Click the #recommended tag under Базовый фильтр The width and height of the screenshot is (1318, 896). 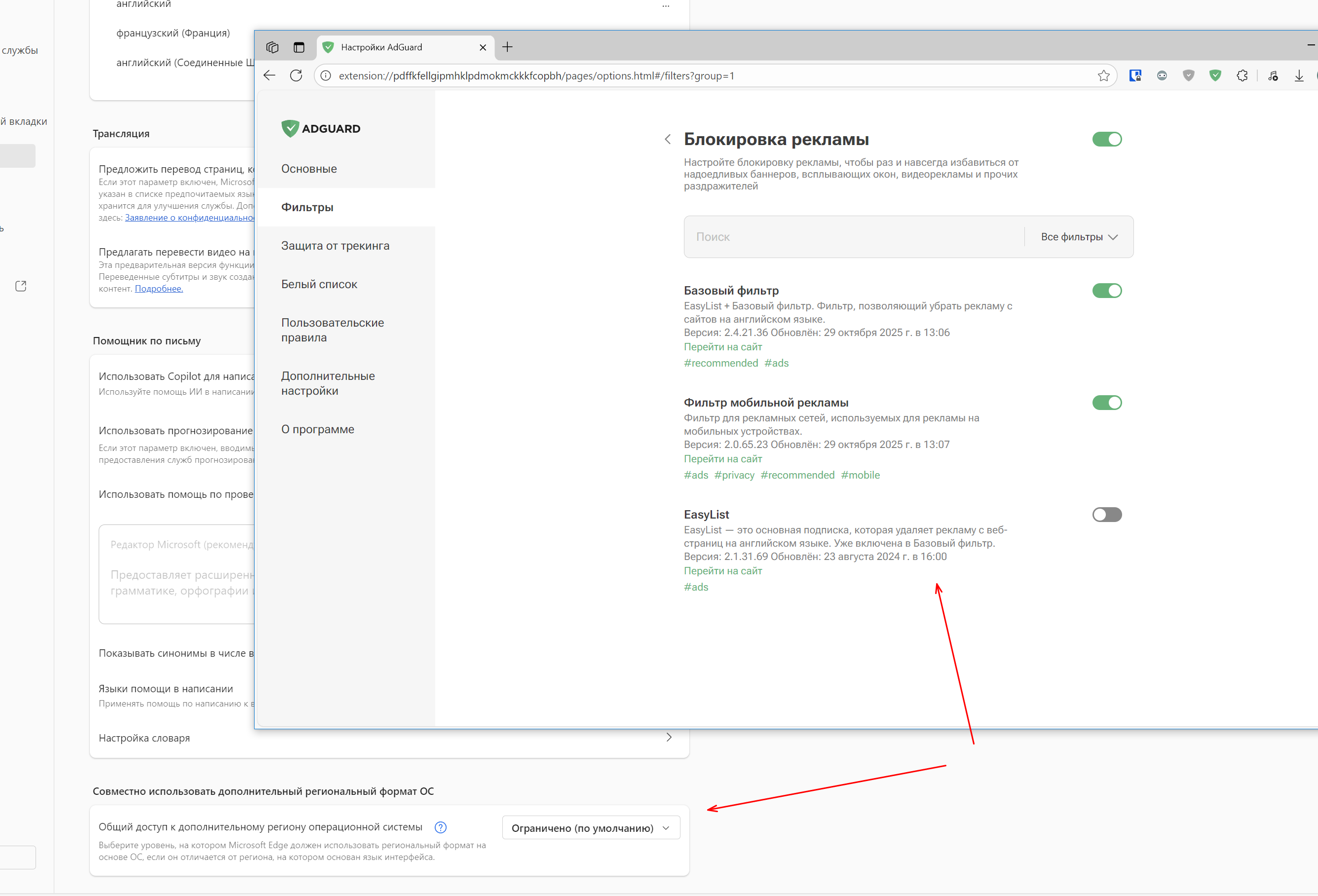[720, 363]
